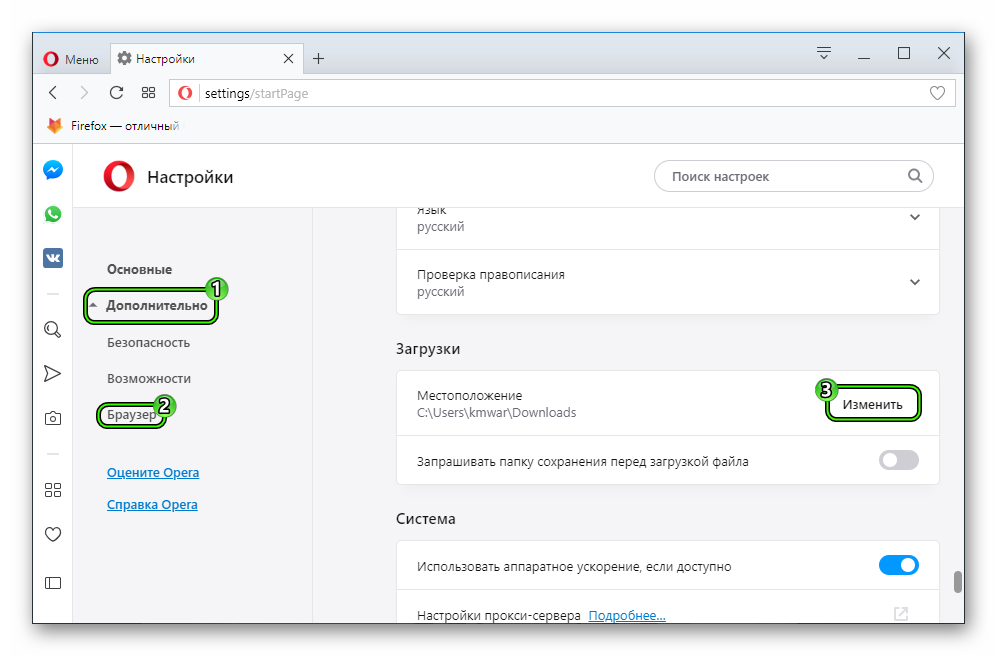Expand the Проверка правописания row

(x=668, y=282)
